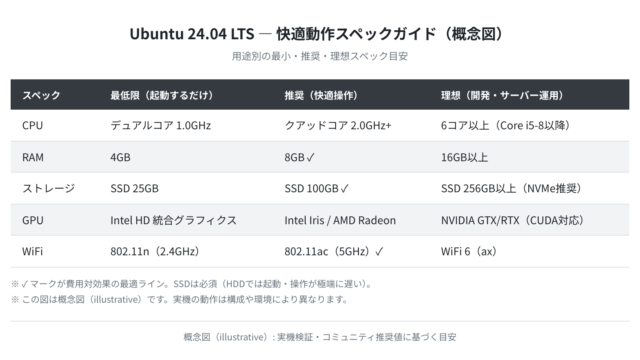Click the '8GB✓' cell
Viewport: 640px width, 360px height.
click(300, 157)
